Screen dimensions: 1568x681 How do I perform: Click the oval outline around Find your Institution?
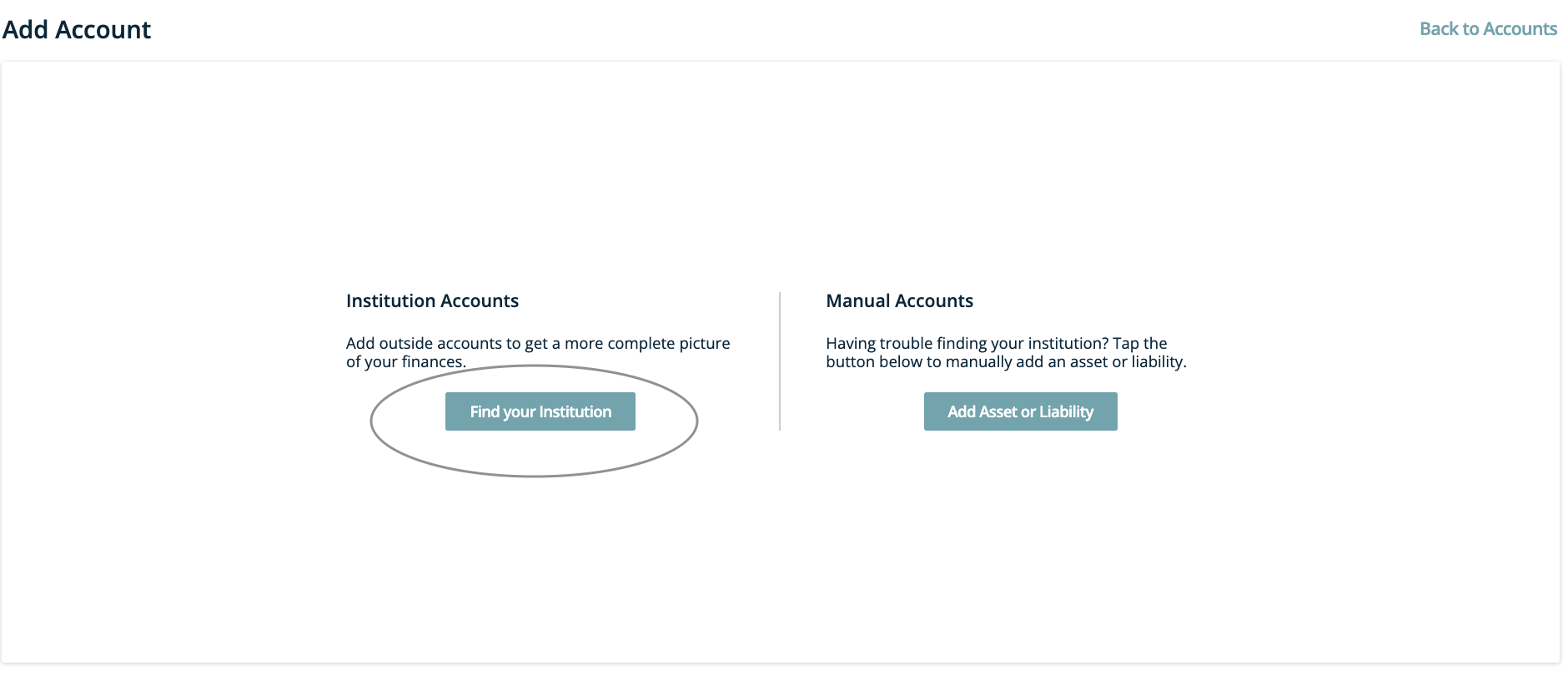tap(370, 420)
